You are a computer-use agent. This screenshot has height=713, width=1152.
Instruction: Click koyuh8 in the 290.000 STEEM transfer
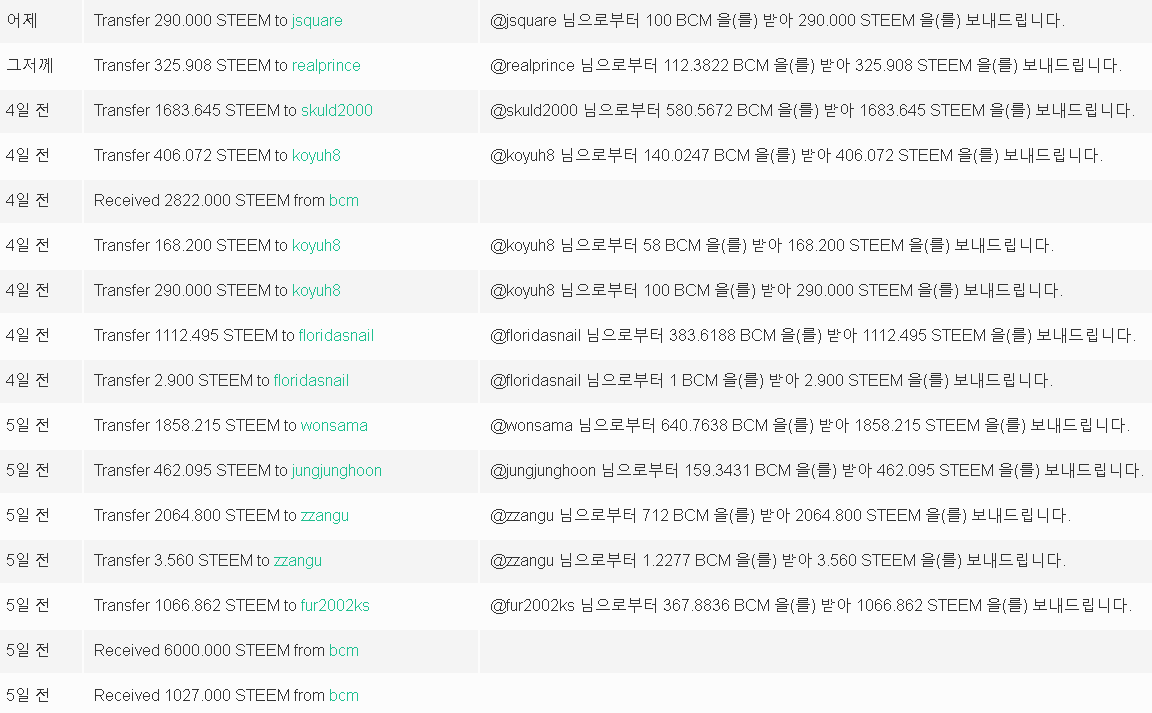[316, 290]
